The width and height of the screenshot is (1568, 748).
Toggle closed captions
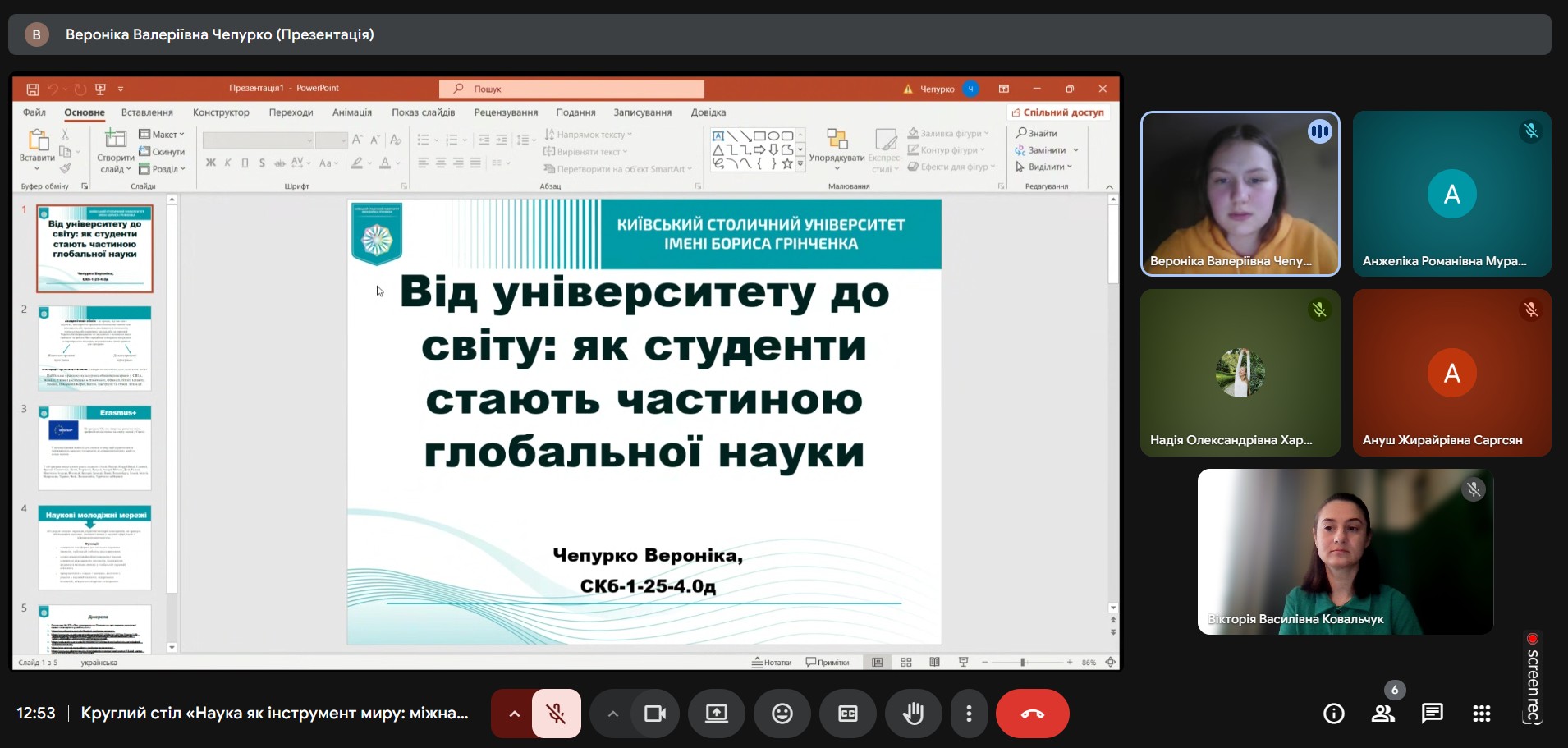tap(847, 714)
